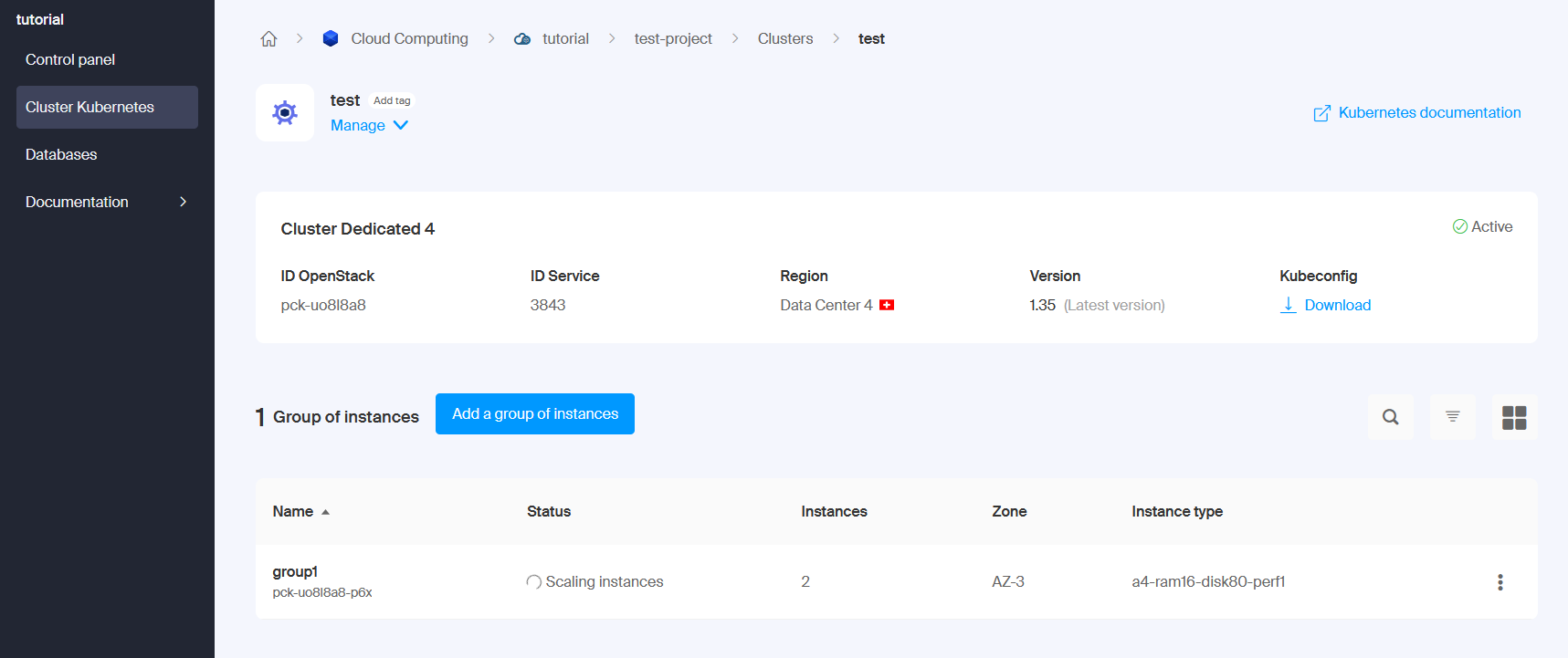Click Add a group of instances button
Image resolution: width=1568 pixels, height=658 pixels.
coord(535,413)
